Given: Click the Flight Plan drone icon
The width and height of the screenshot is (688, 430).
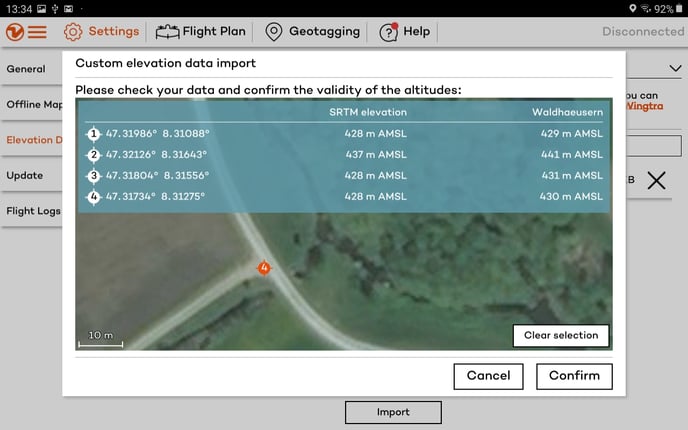Looking at the screenshot, I should pyautogui.click(x=167, y=32).
